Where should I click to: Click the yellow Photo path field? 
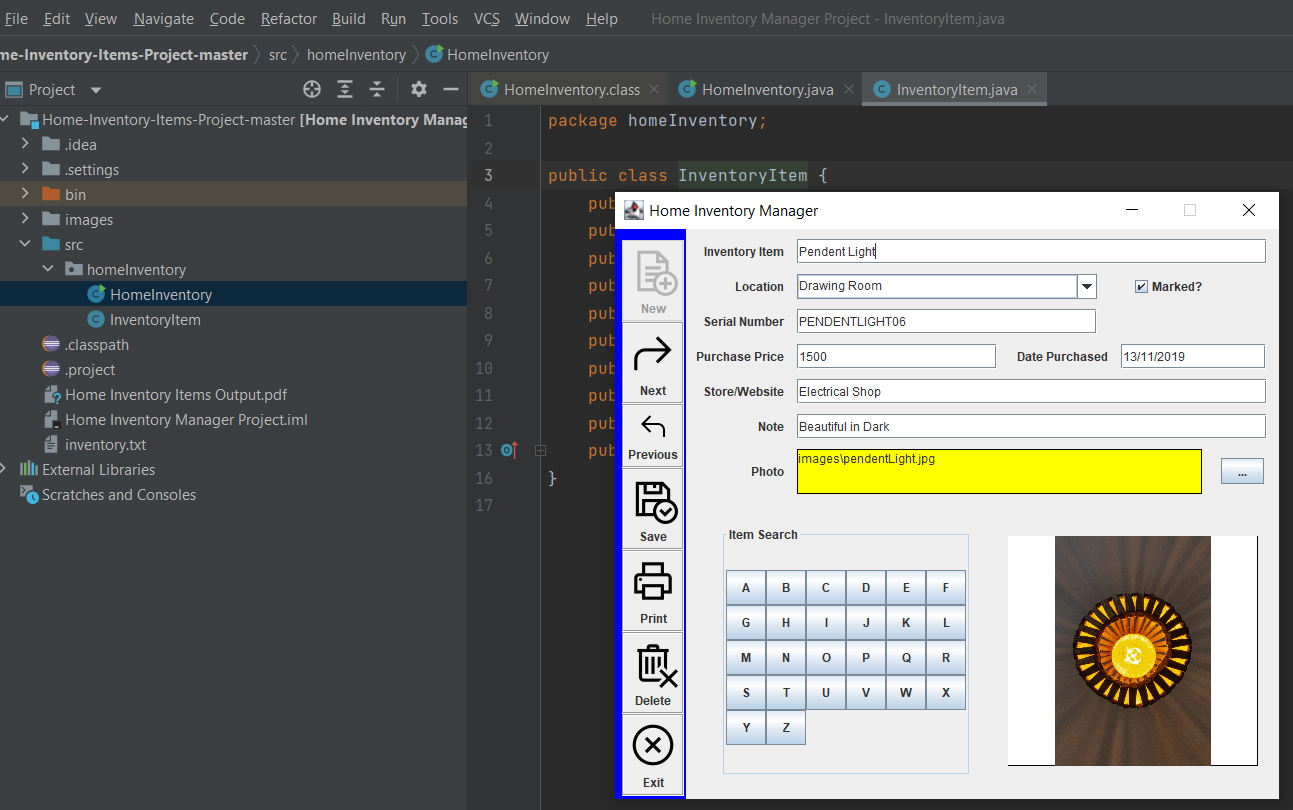[998, 470]
